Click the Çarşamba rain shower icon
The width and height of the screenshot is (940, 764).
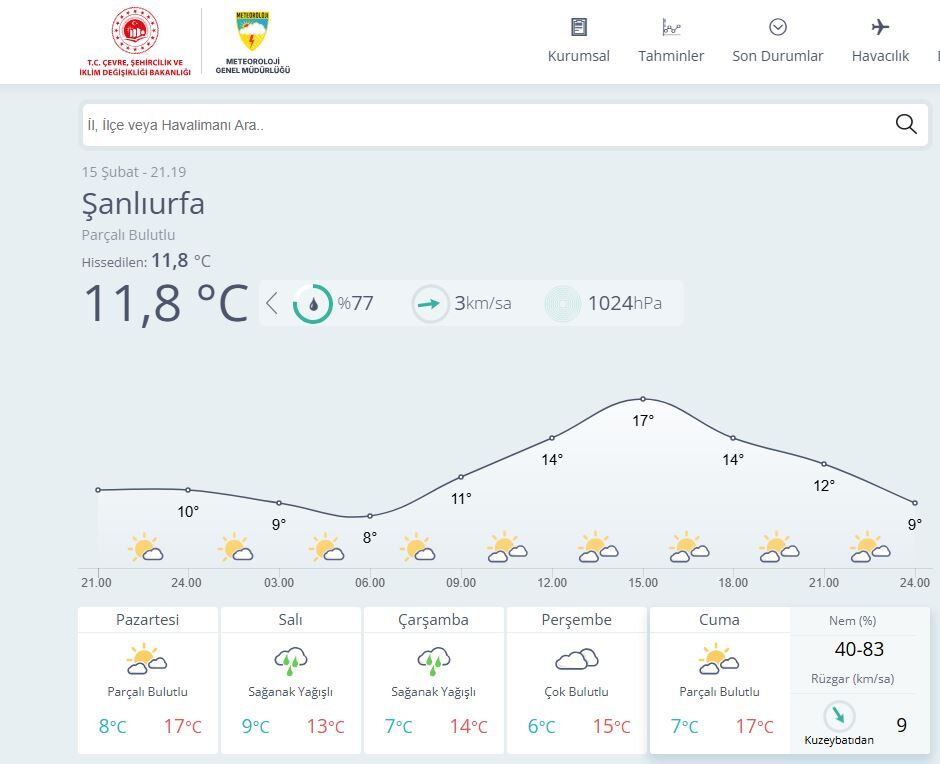433,661
